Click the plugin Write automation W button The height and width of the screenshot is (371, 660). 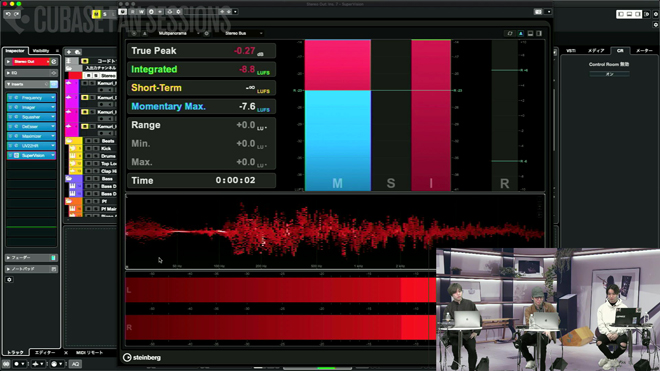click(x=141, y=12)
